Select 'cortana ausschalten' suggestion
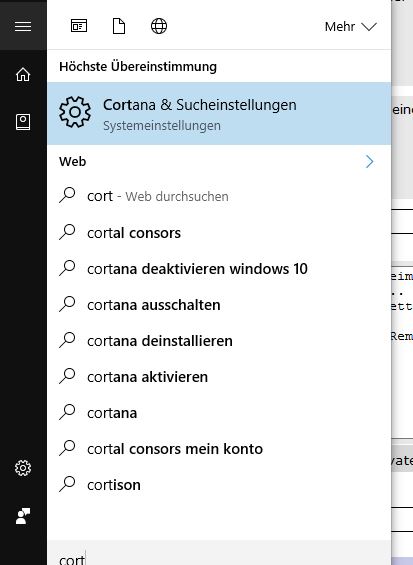 [219, 305]
